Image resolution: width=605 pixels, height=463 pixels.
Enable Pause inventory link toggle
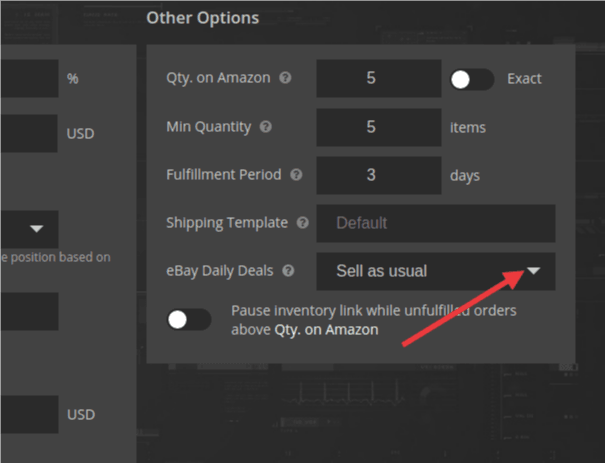189,319
